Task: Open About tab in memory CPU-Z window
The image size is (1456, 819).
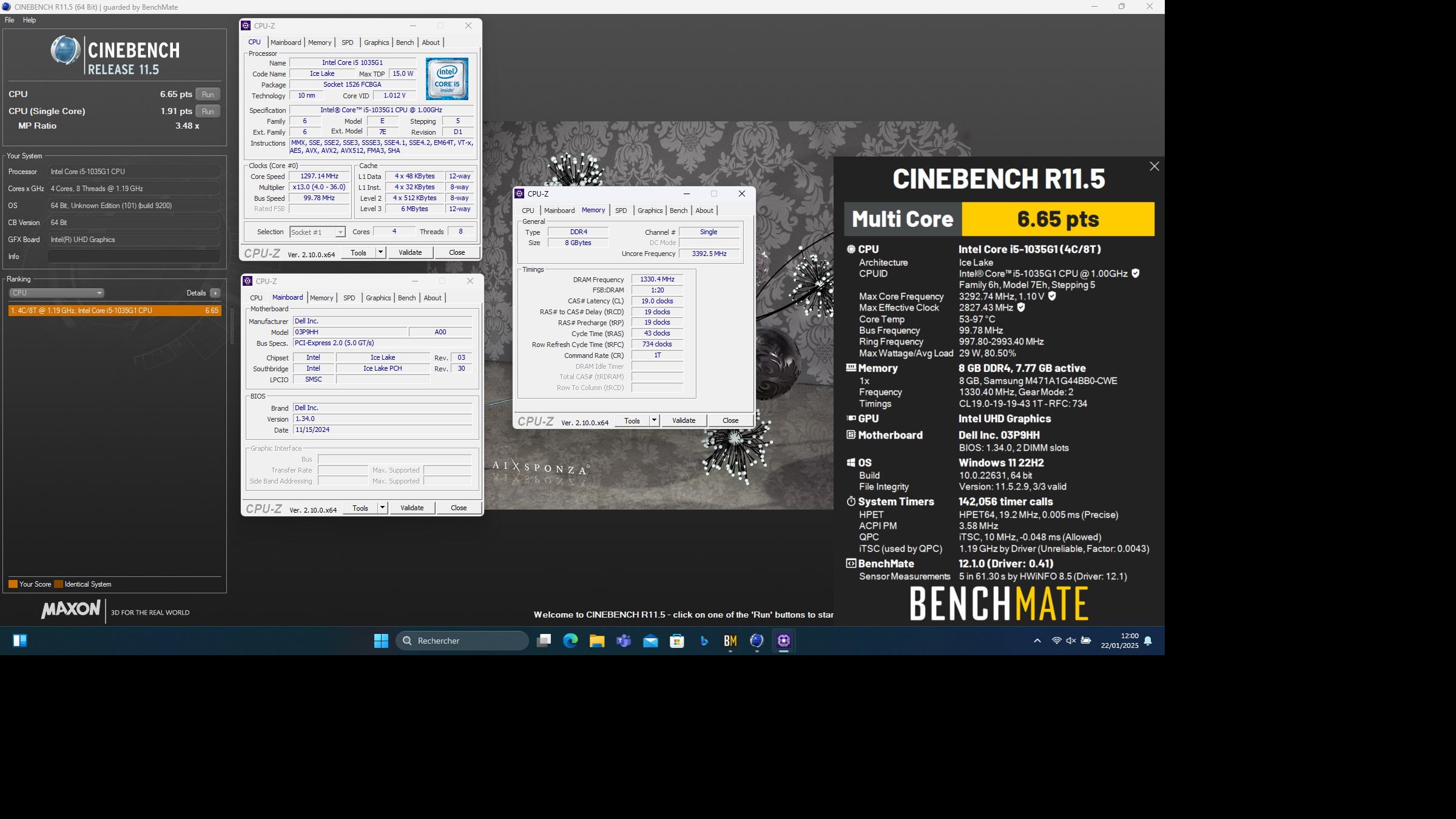Action: (704, 211)
